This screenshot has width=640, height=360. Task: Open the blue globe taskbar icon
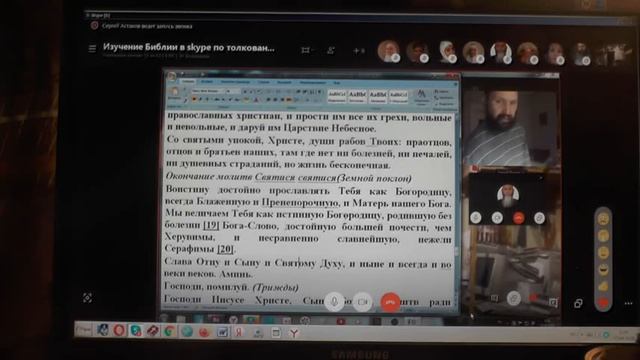pyautogui.click(x=187, y=331)
